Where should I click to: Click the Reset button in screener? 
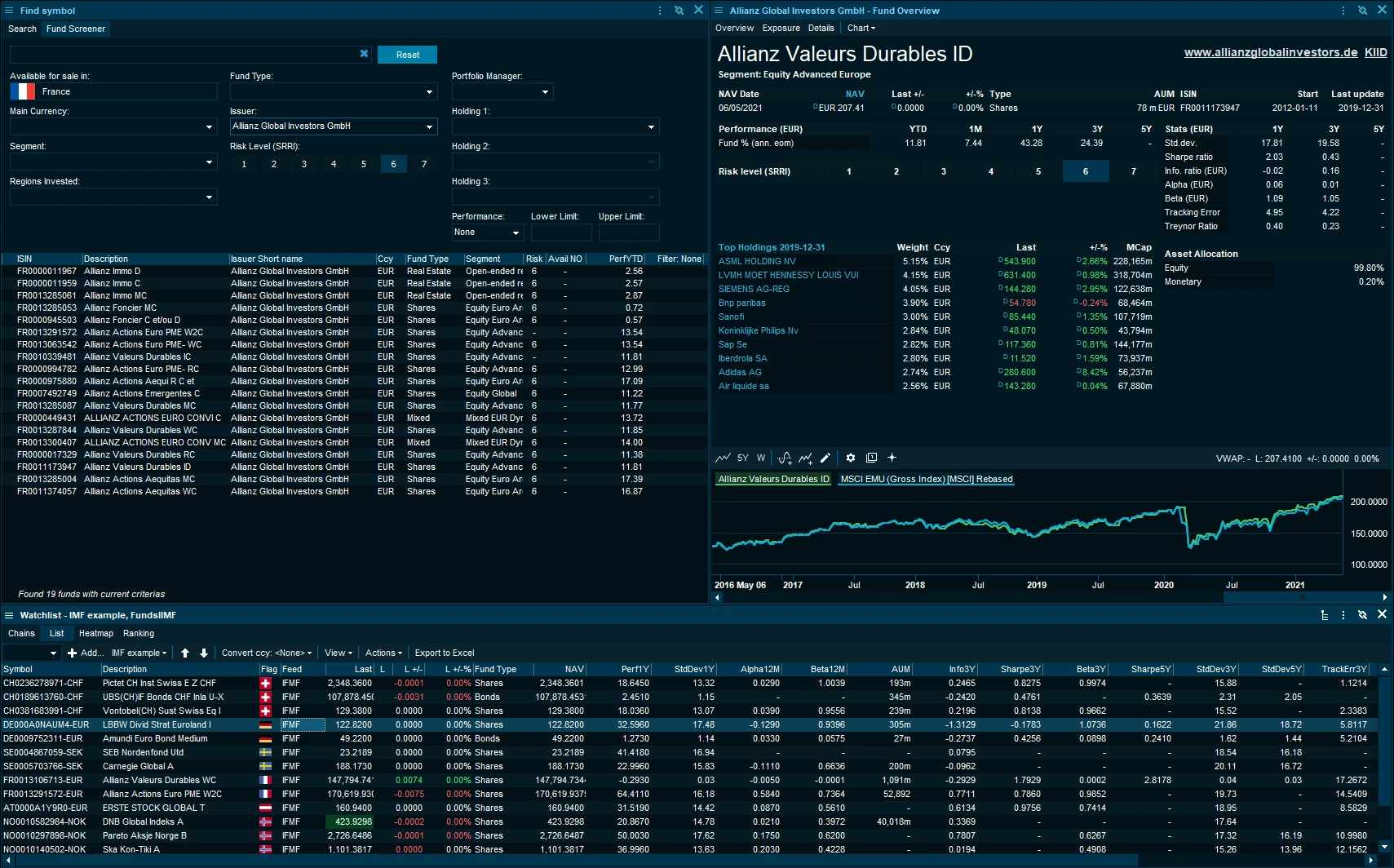click(408, 55)
